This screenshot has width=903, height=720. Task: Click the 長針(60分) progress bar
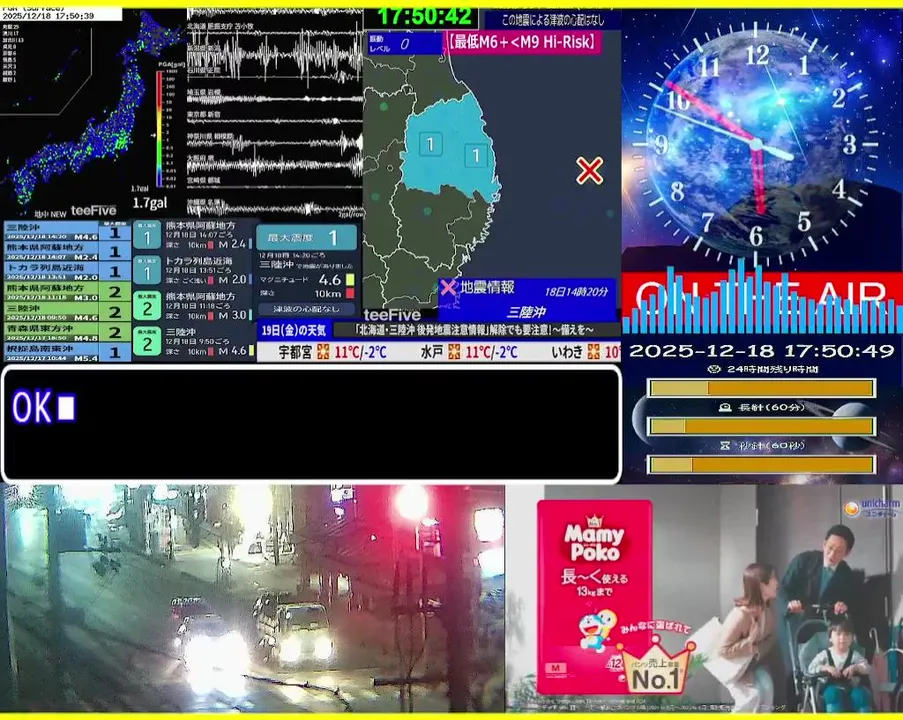(x=762, y=426)
